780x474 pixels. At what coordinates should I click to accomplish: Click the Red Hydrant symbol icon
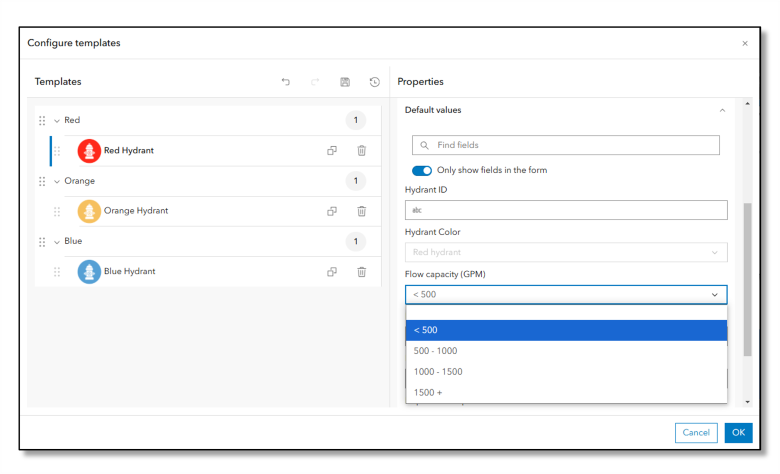tap(89, 151)
